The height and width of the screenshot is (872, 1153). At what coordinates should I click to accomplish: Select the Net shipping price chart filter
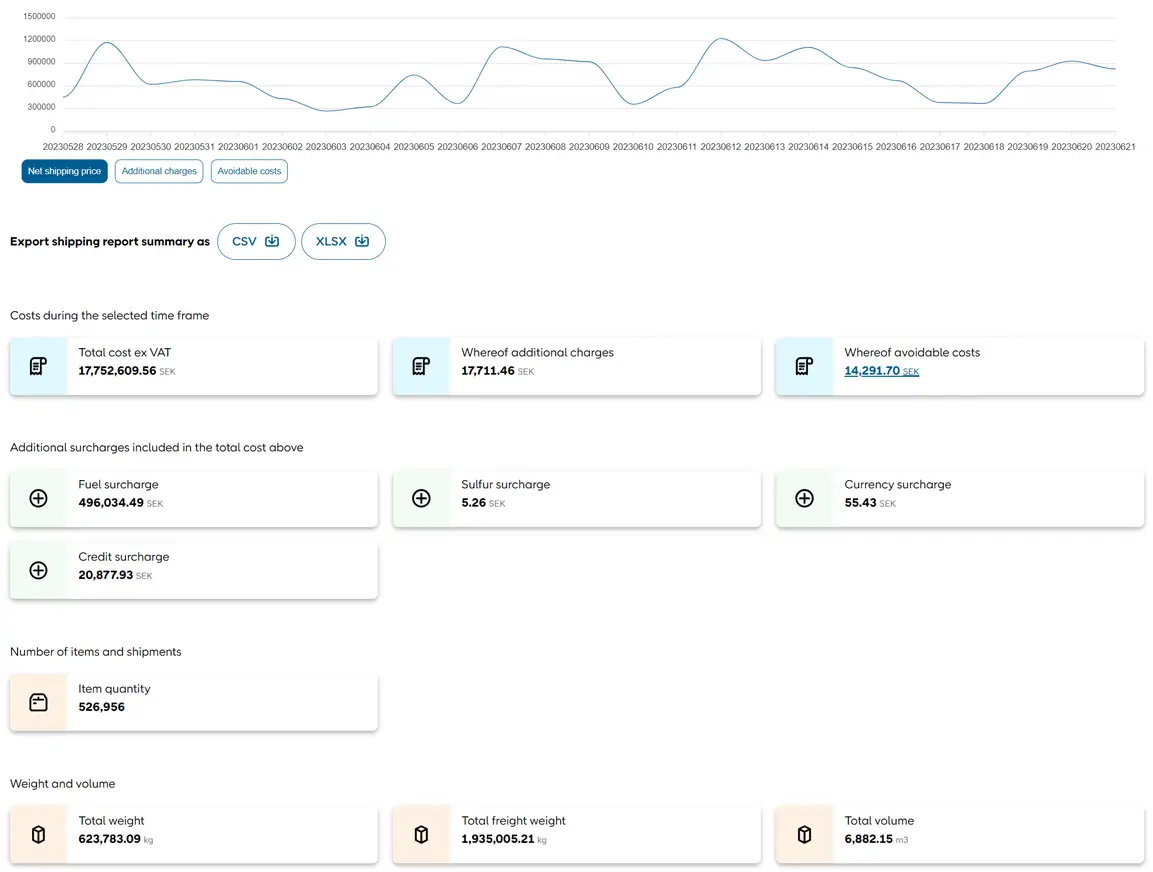coord(64,171)
